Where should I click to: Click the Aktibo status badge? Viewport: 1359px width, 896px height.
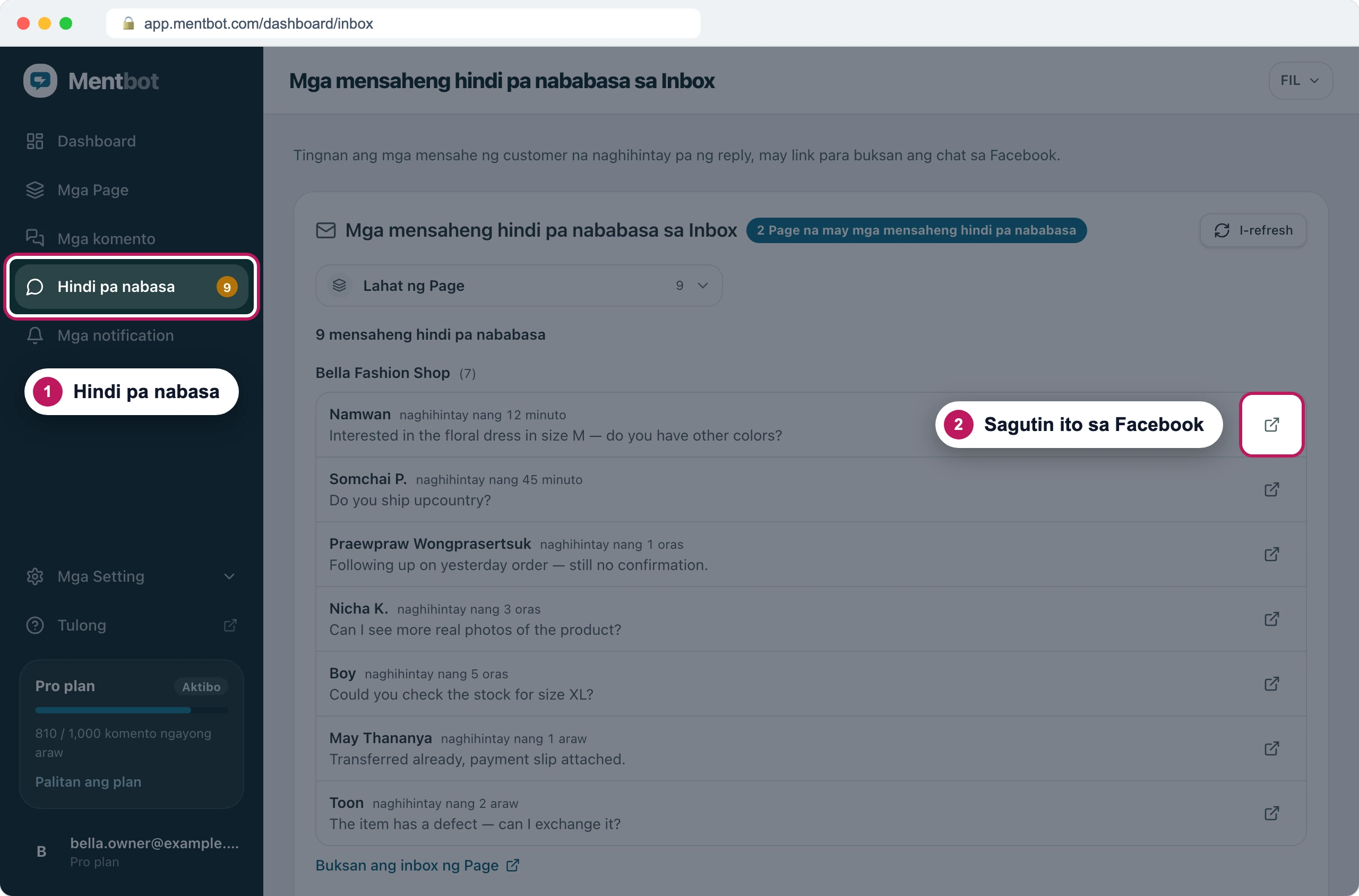(x=201, y=687)
